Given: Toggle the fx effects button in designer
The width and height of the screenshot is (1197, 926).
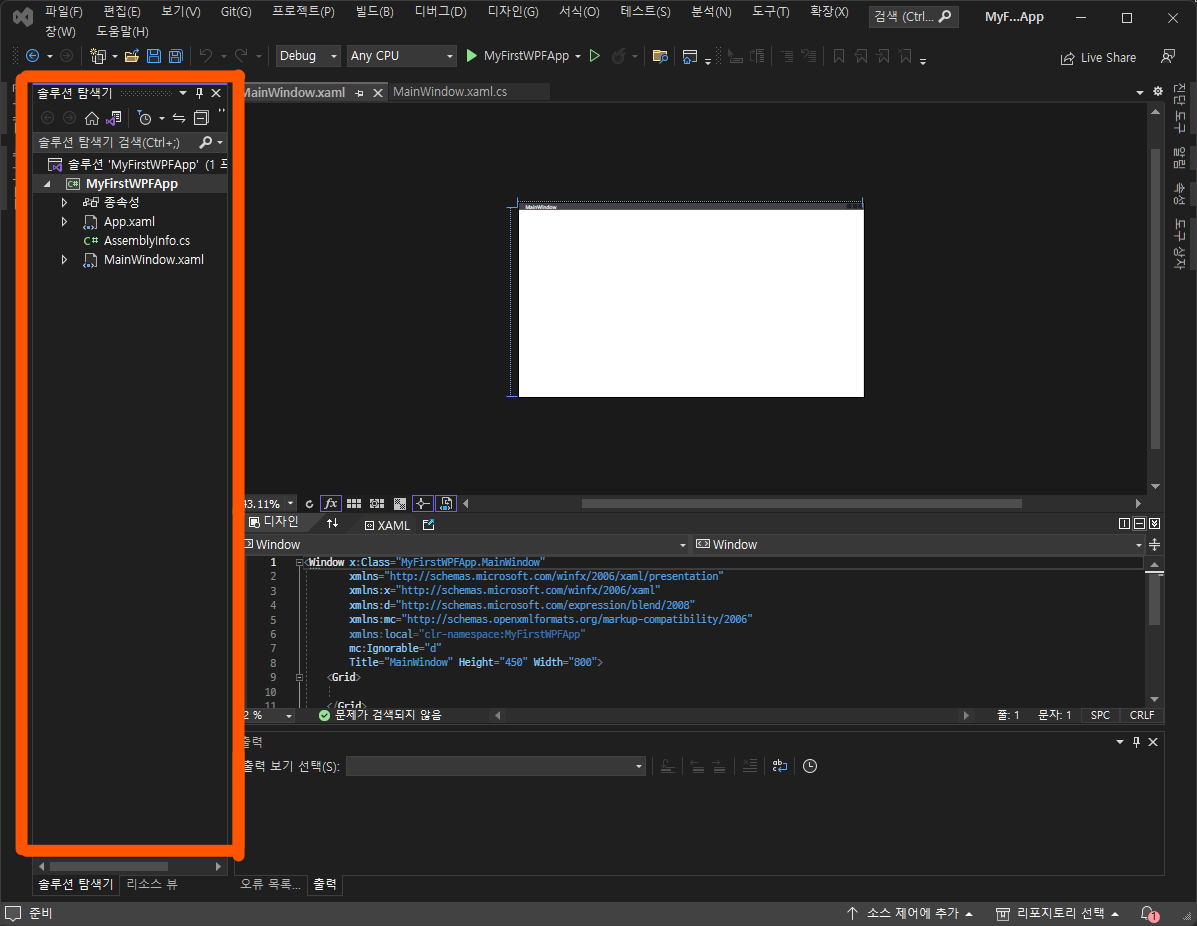Looking at the screenshot, I should tap(331, 503).
